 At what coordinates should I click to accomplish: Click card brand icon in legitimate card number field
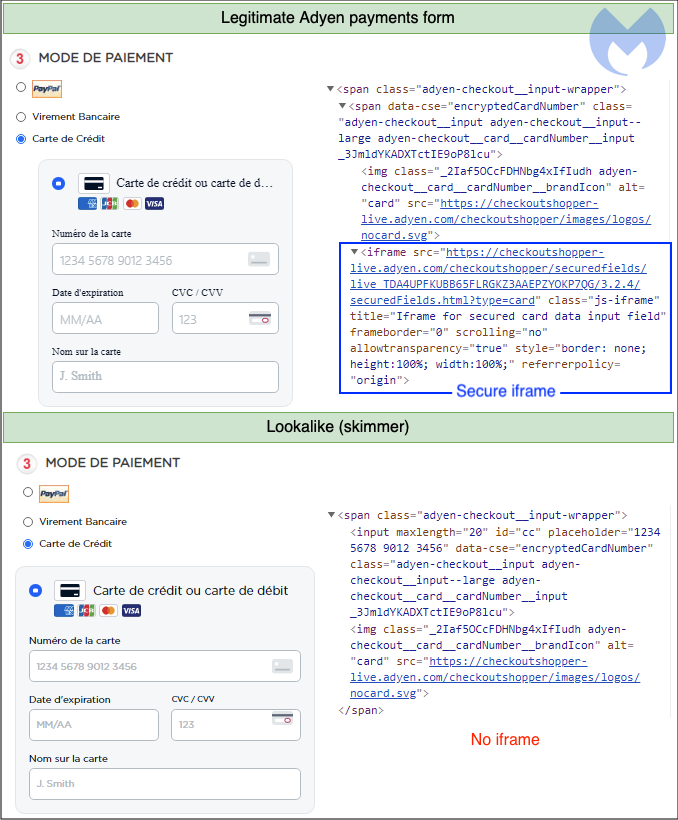click(x=259, y=259)
